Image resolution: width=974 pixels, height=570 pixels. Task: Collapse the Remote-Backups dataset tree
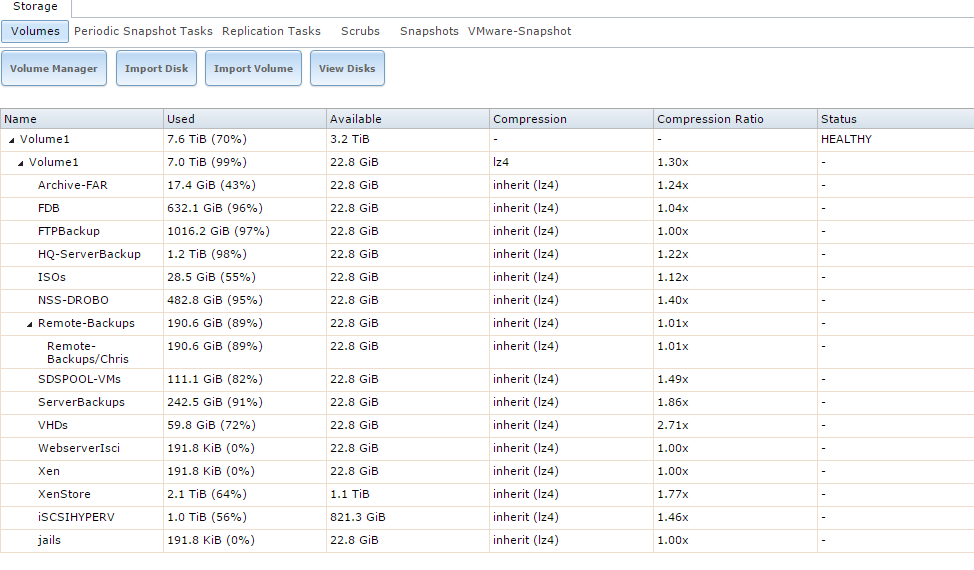click(x=29, y=324)
